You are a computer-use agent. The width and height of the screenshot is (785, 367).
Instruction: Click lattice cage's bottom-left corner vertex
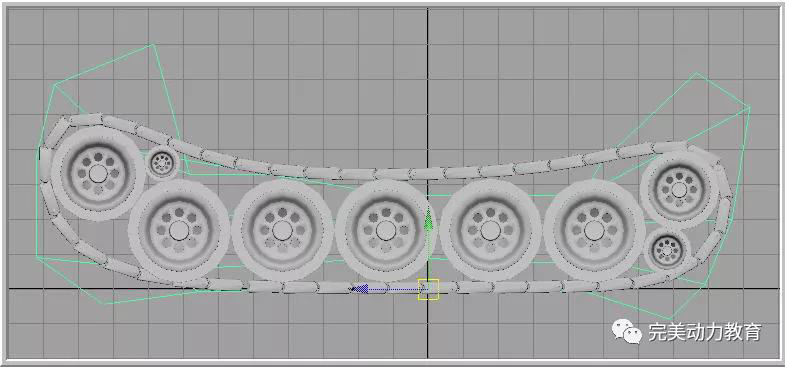[105, 303]
